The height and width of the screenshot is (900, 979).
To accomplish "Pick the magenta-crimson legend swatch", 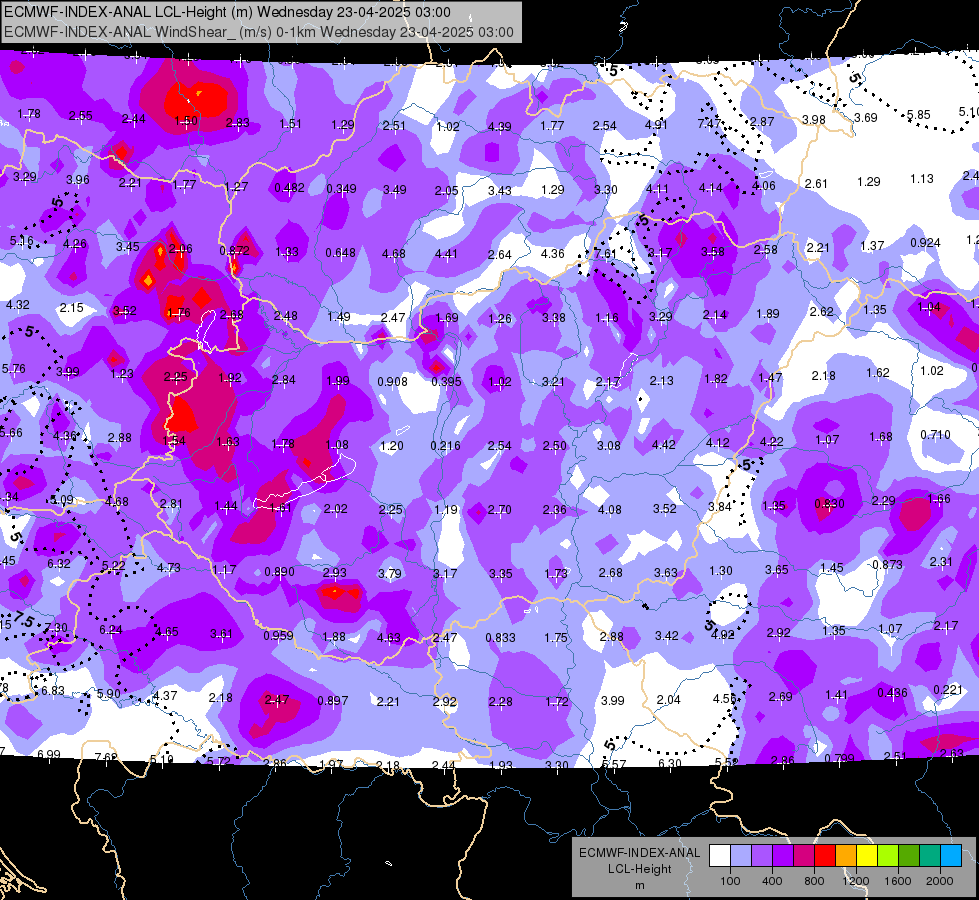I will click(804, 856).
